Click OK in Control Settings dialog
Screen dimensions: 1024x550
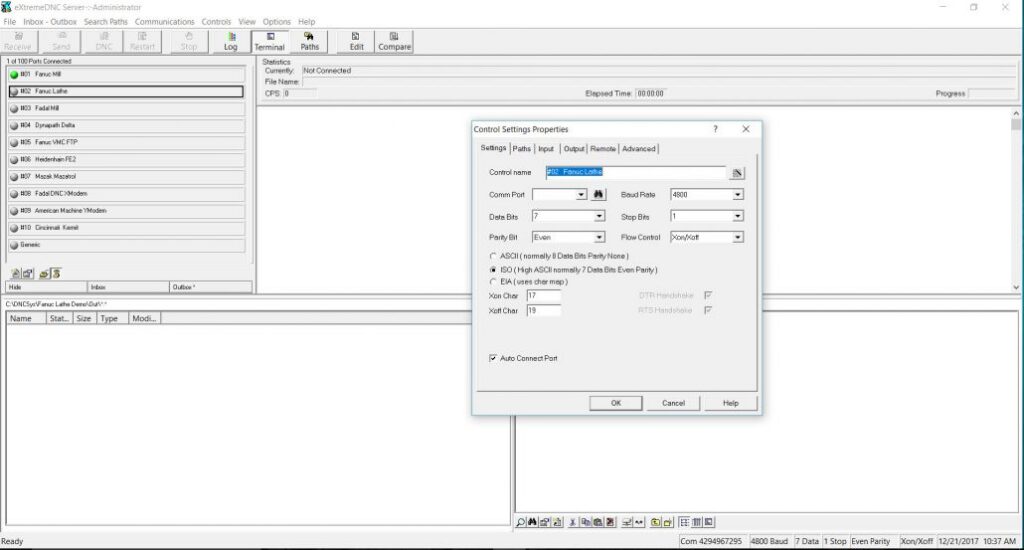(616, 403)
